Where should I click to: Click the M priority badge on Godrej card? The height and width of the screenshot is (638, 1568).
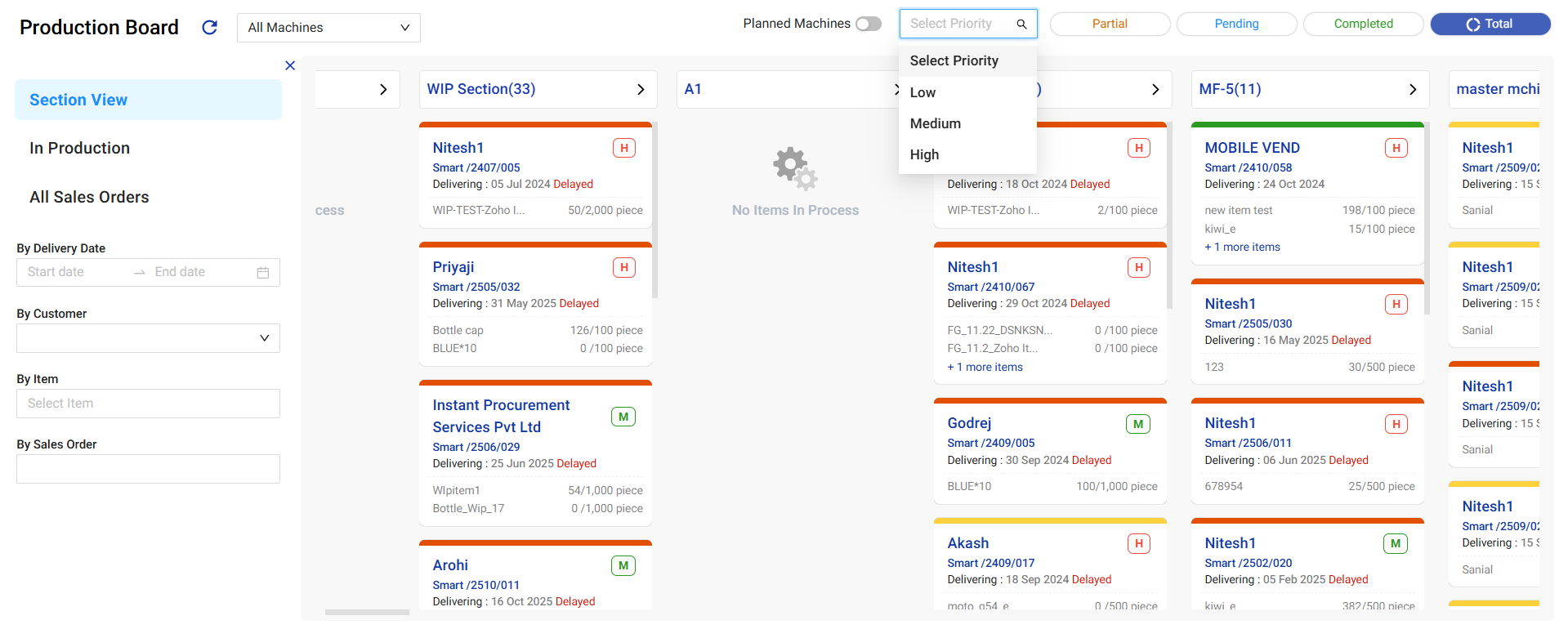1137,424
